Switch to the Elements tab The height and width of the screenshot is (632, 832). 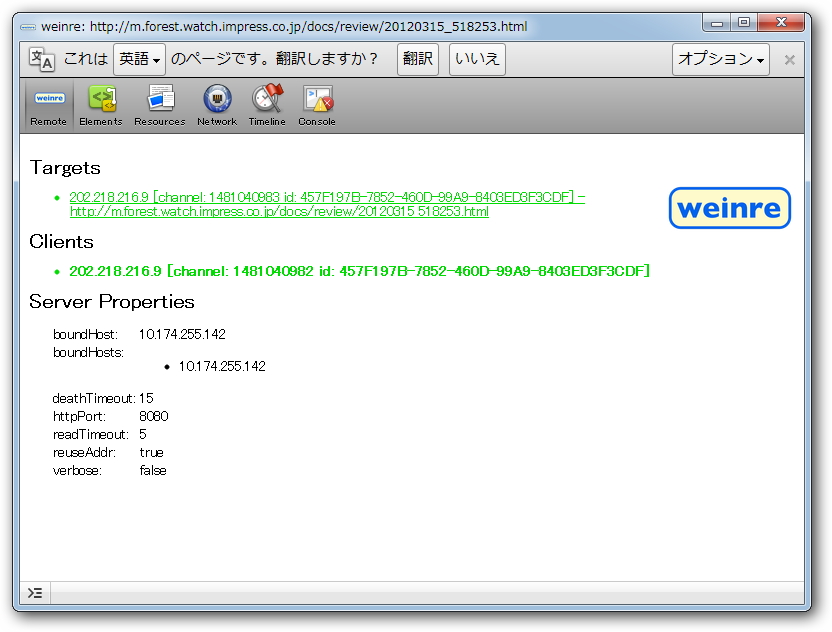point(100,104)
